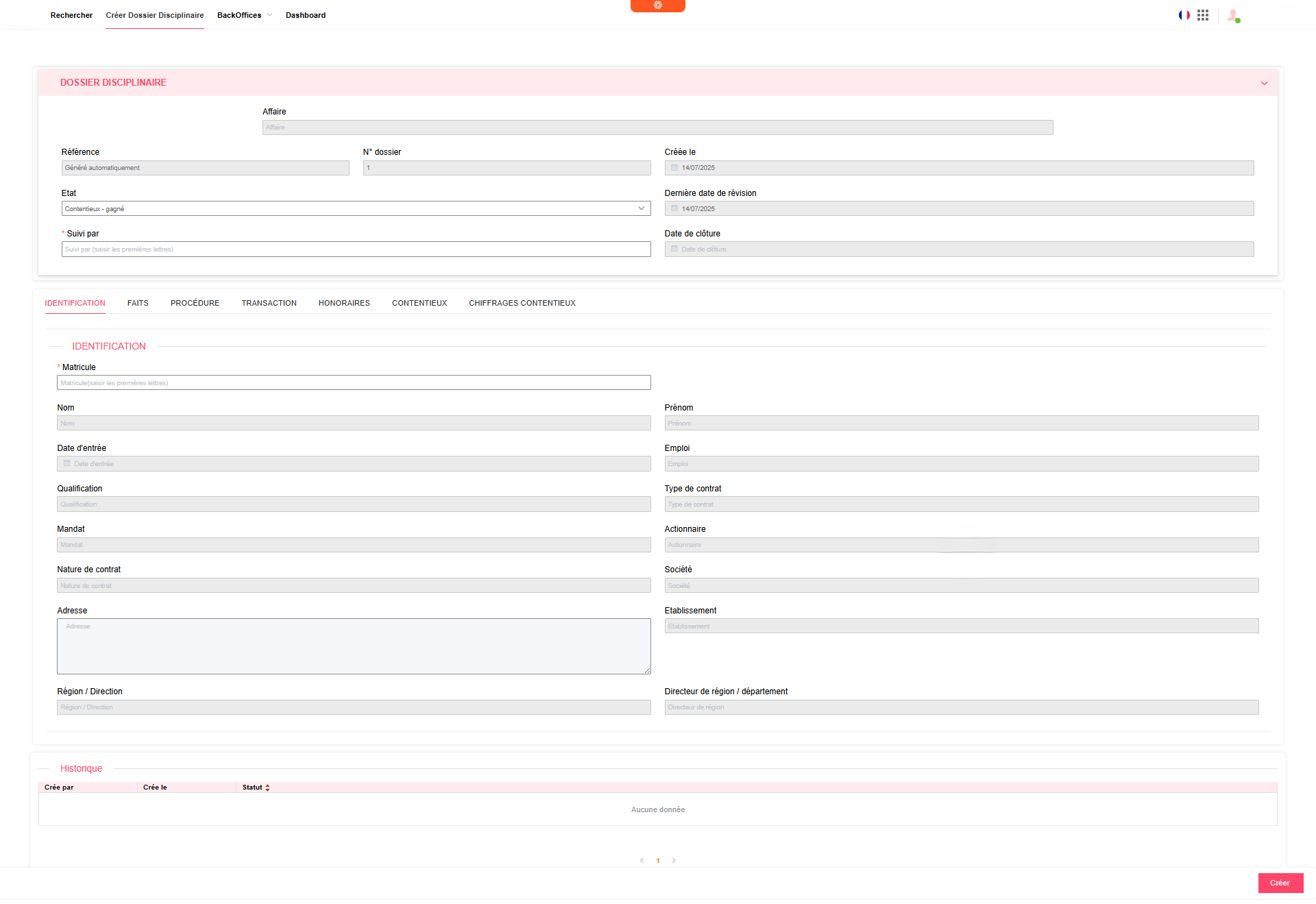Click the Créer button

click(1280, 883)
